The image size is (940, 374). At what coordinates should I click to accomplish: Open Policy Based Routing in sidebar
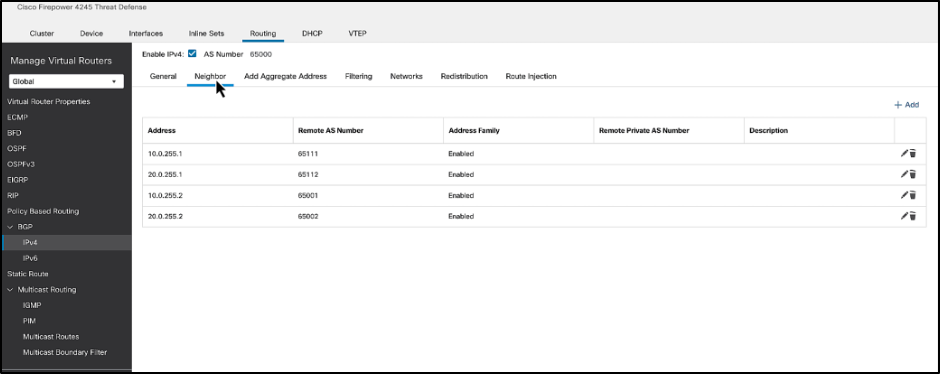(43, 211)
